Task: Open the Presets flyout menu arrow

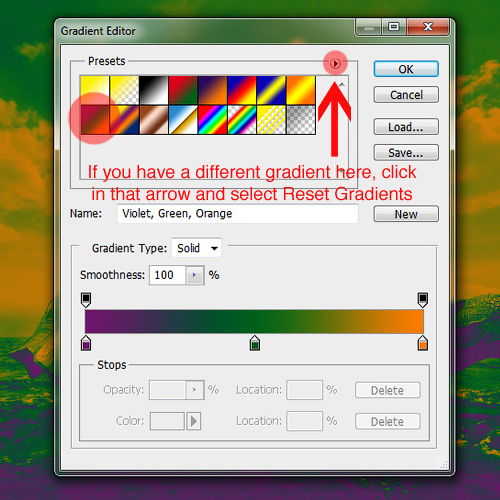Action: pyautogui.click(x=335, y=63)
